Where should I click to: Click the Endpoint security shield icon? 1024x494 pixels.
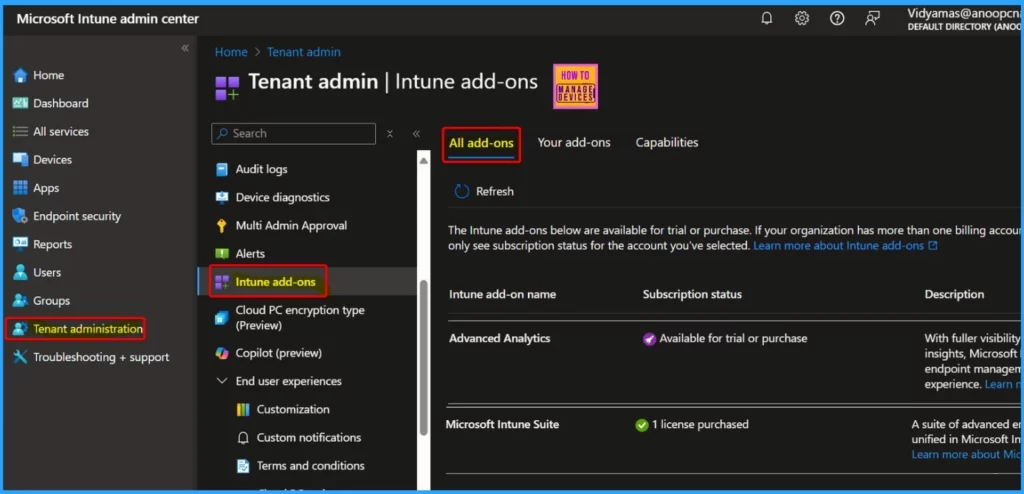point(20,216)
